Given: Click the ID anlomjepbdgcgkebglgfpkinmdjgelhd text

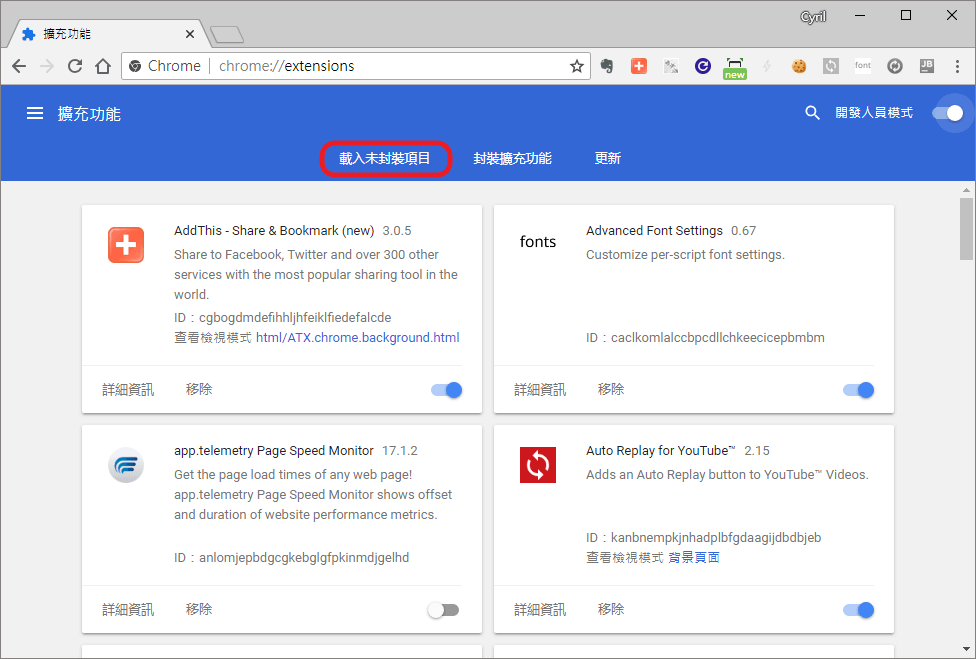Looking at the screenshot, I should click(291, 558).
